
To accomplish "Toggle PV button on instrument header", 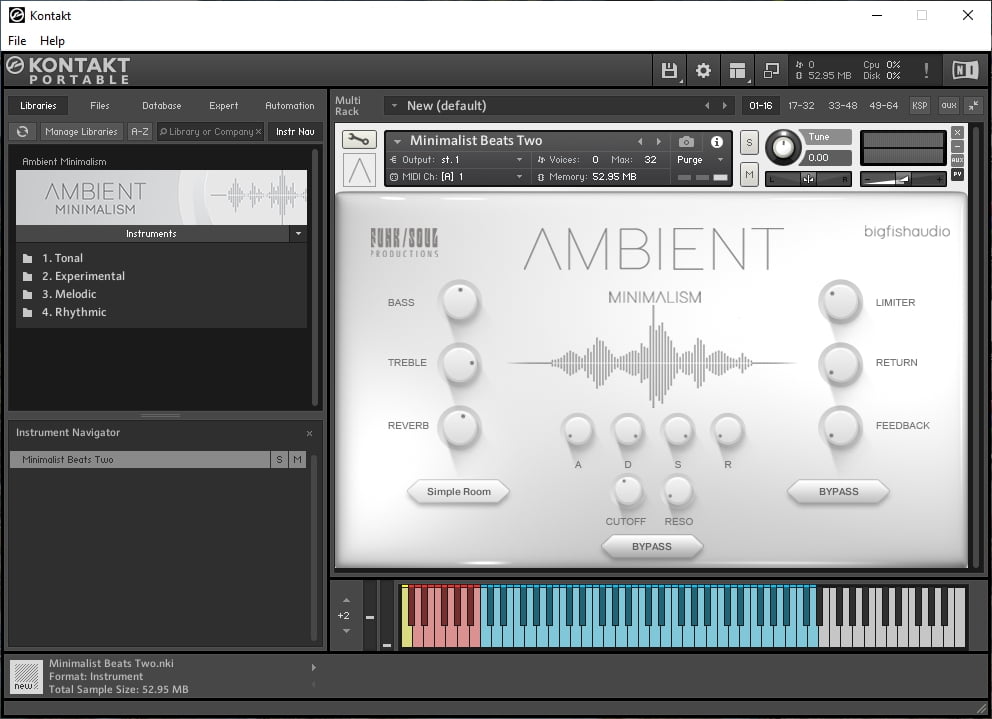I will [x=957, y=174].
